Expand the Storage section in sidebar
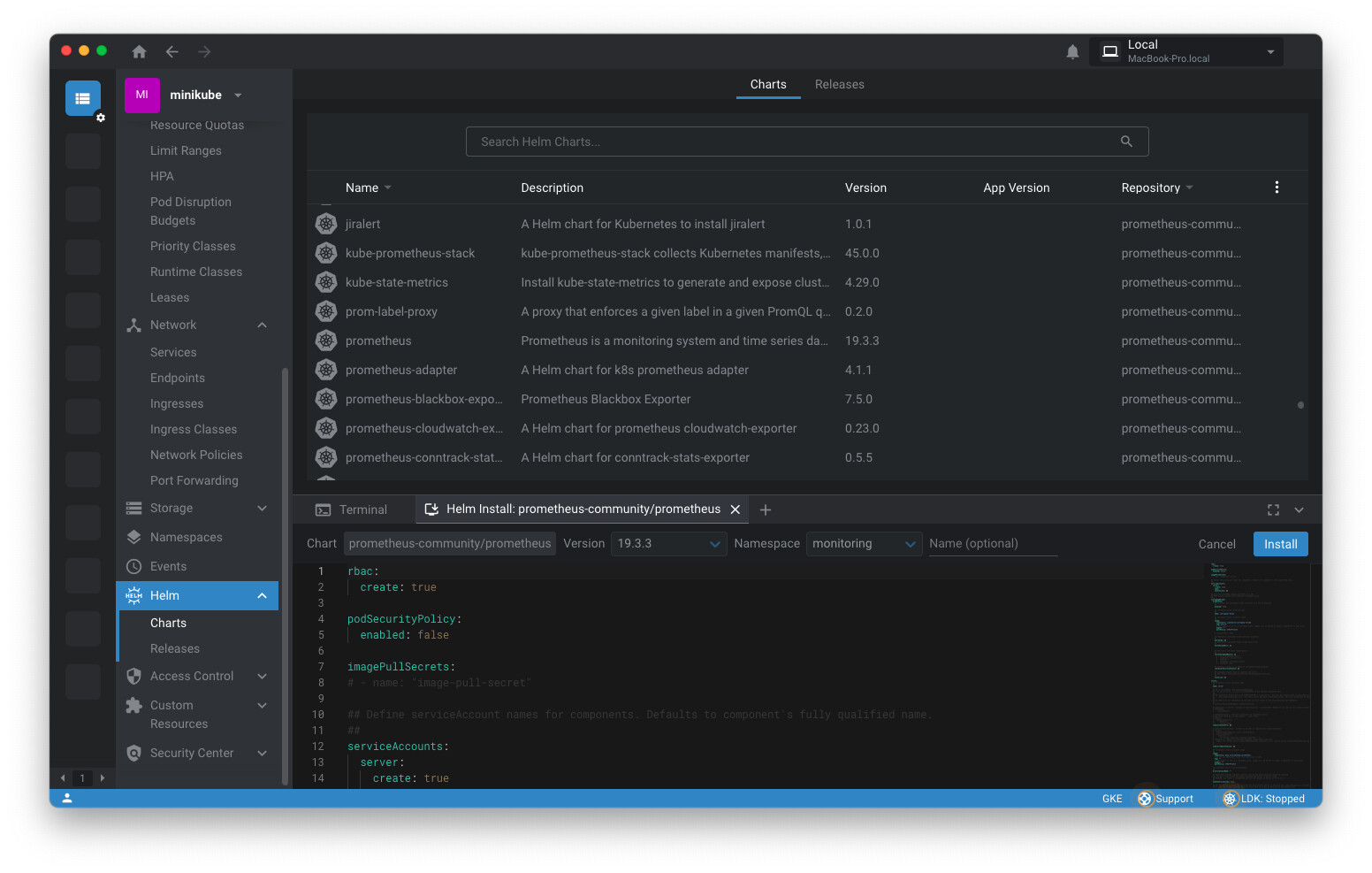 [x=262, y=508]
